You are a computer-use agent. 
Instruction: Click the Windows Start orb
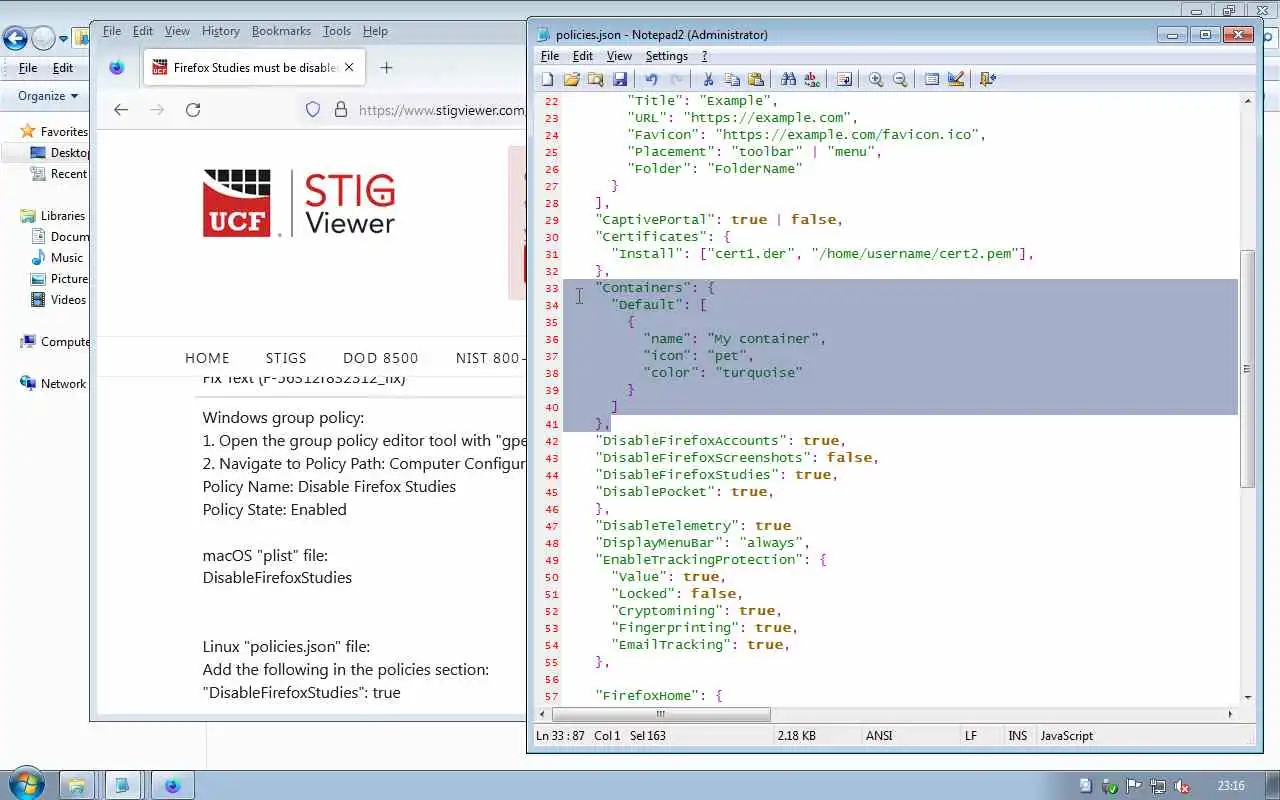tap(25, 785)
